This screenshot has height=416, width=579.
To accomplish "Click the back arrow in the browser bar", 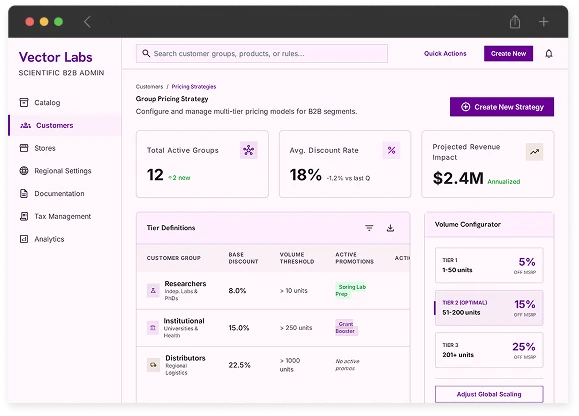I will click(87, 22).
